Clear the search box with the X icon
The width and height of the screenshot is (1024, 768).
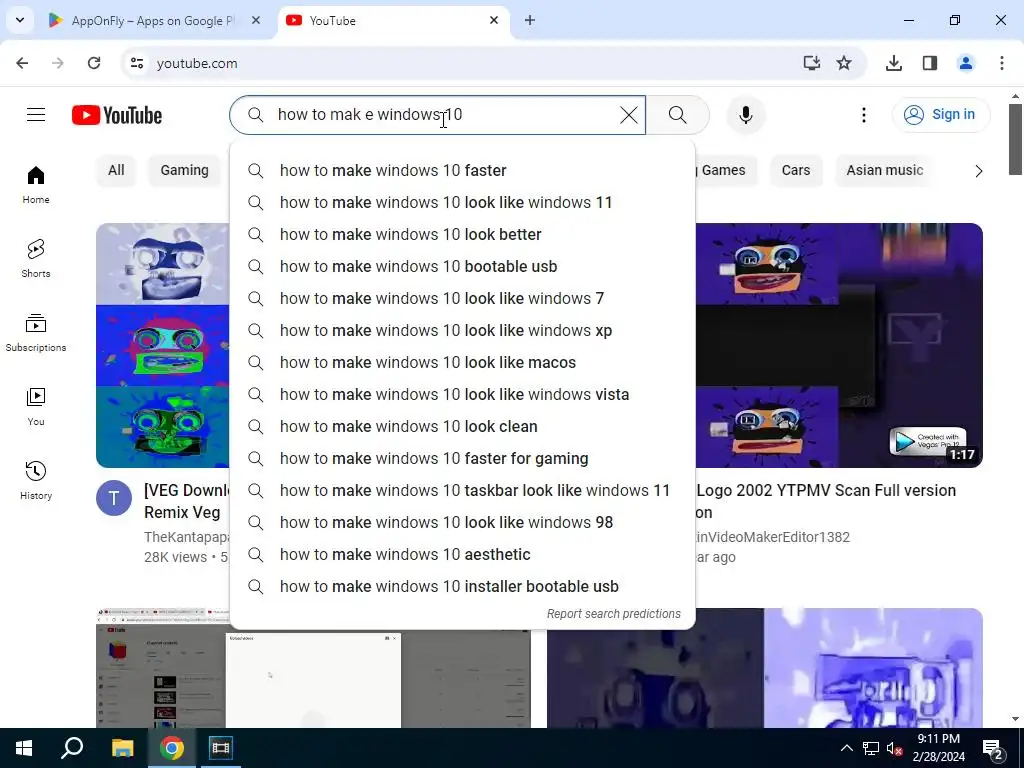point(628,115)
